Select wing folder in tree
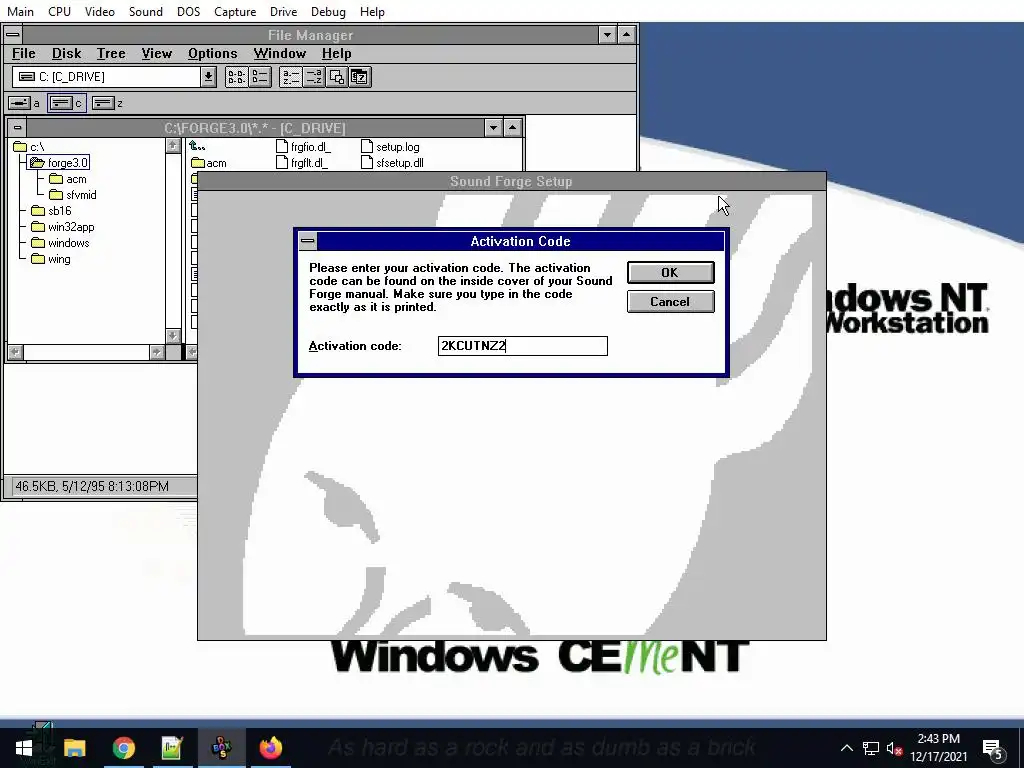The width and height of the screenshot is (1024, 768). (x=51, y=259)
